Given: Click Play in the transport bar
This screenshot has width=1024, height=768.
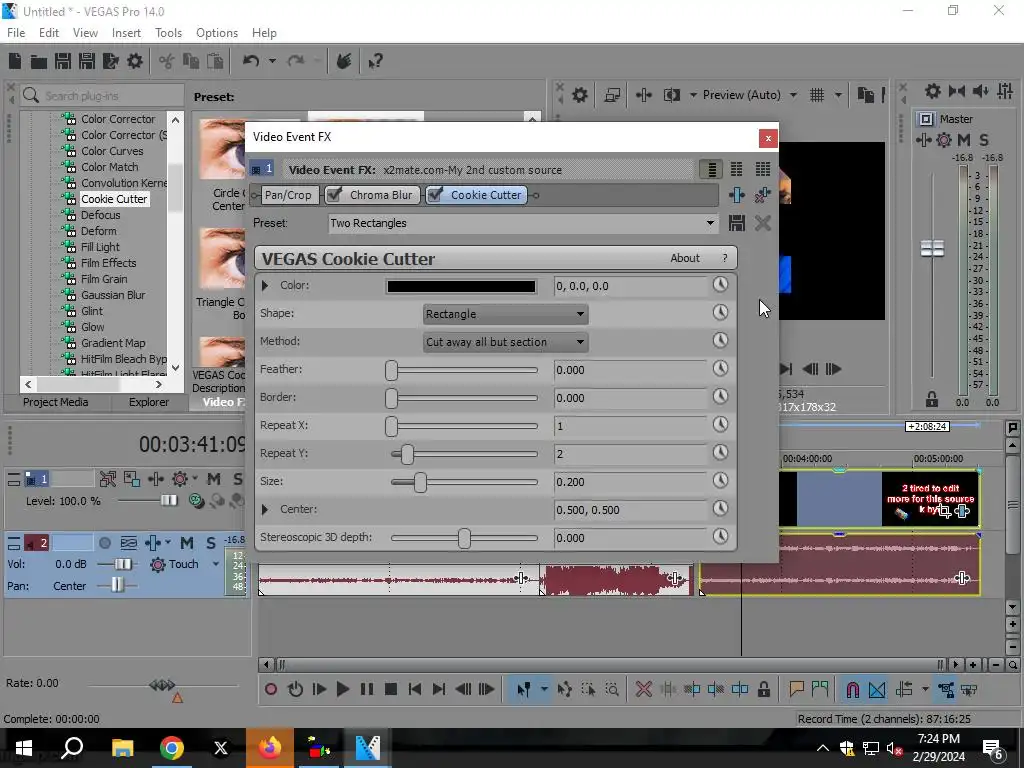Looking at the screenshot, I should (342, 689).
